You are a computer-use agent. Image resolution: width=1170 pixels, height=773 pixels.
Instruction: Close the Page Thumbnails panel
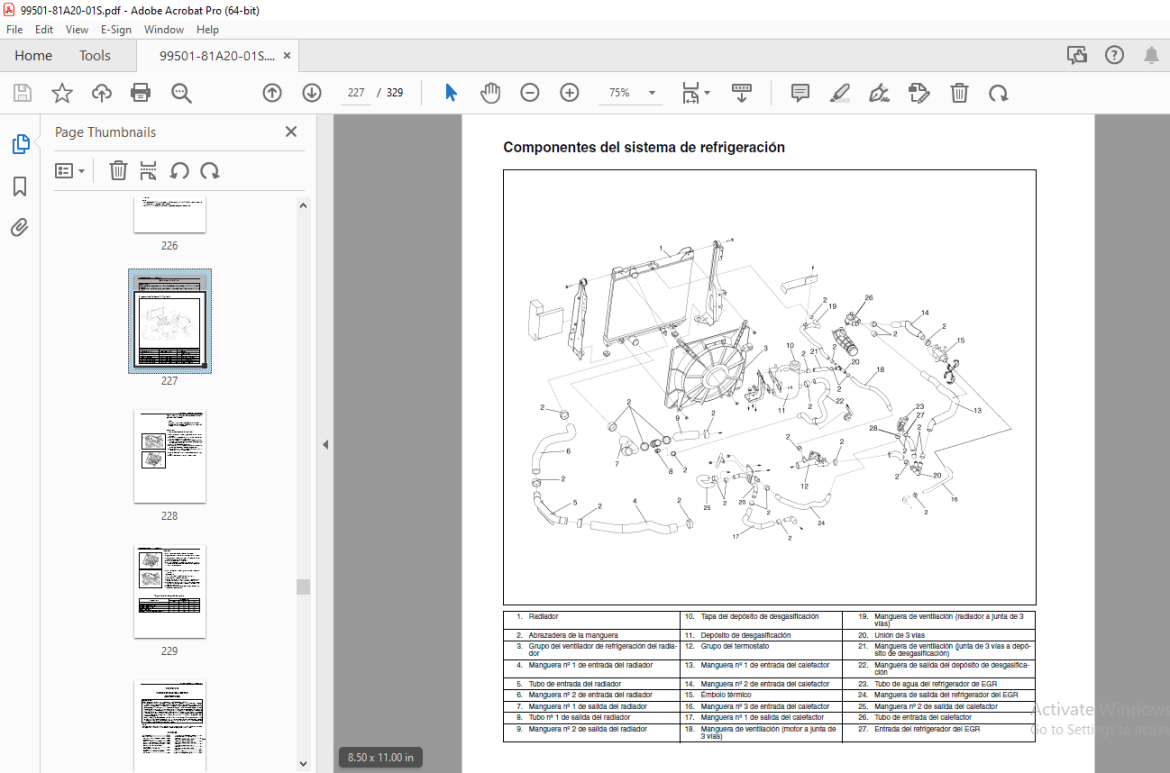(x=291, y=131)
